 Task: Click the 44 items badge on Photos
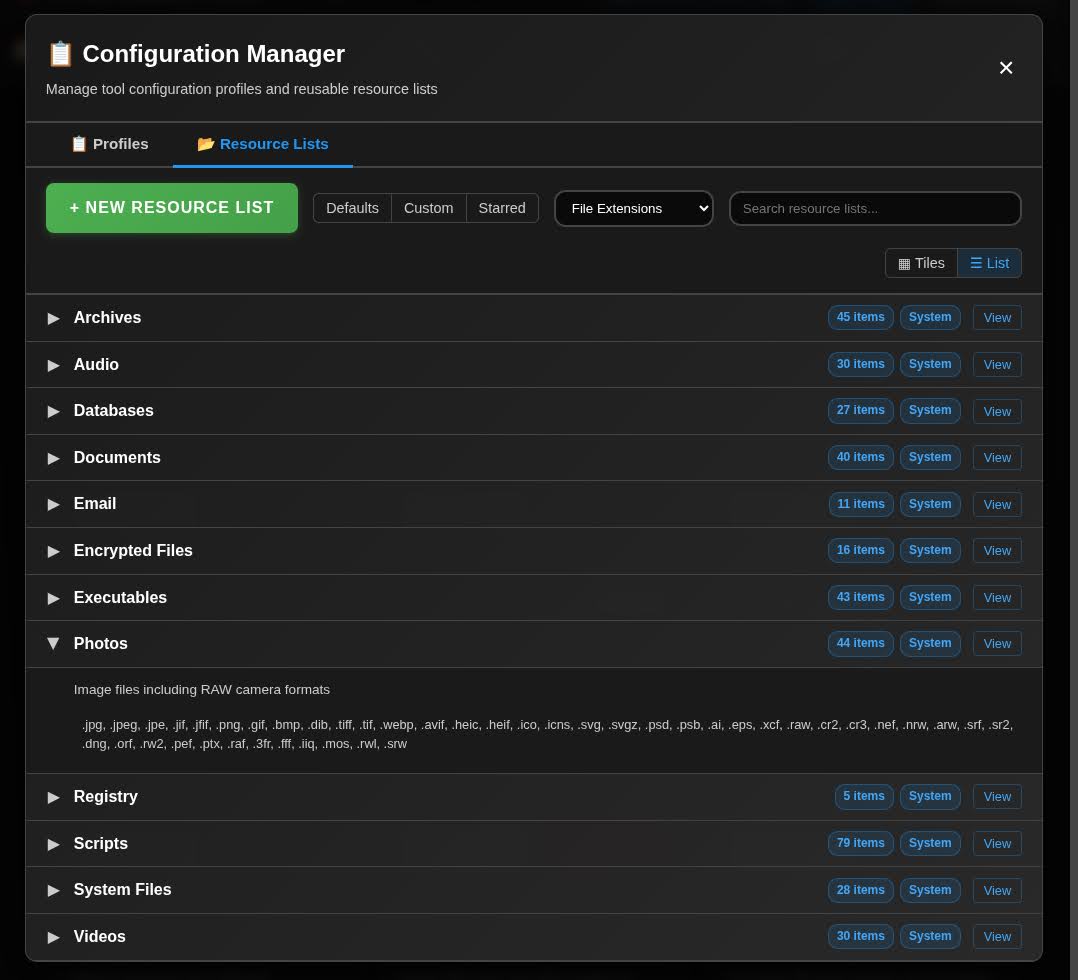pos(860,643)
